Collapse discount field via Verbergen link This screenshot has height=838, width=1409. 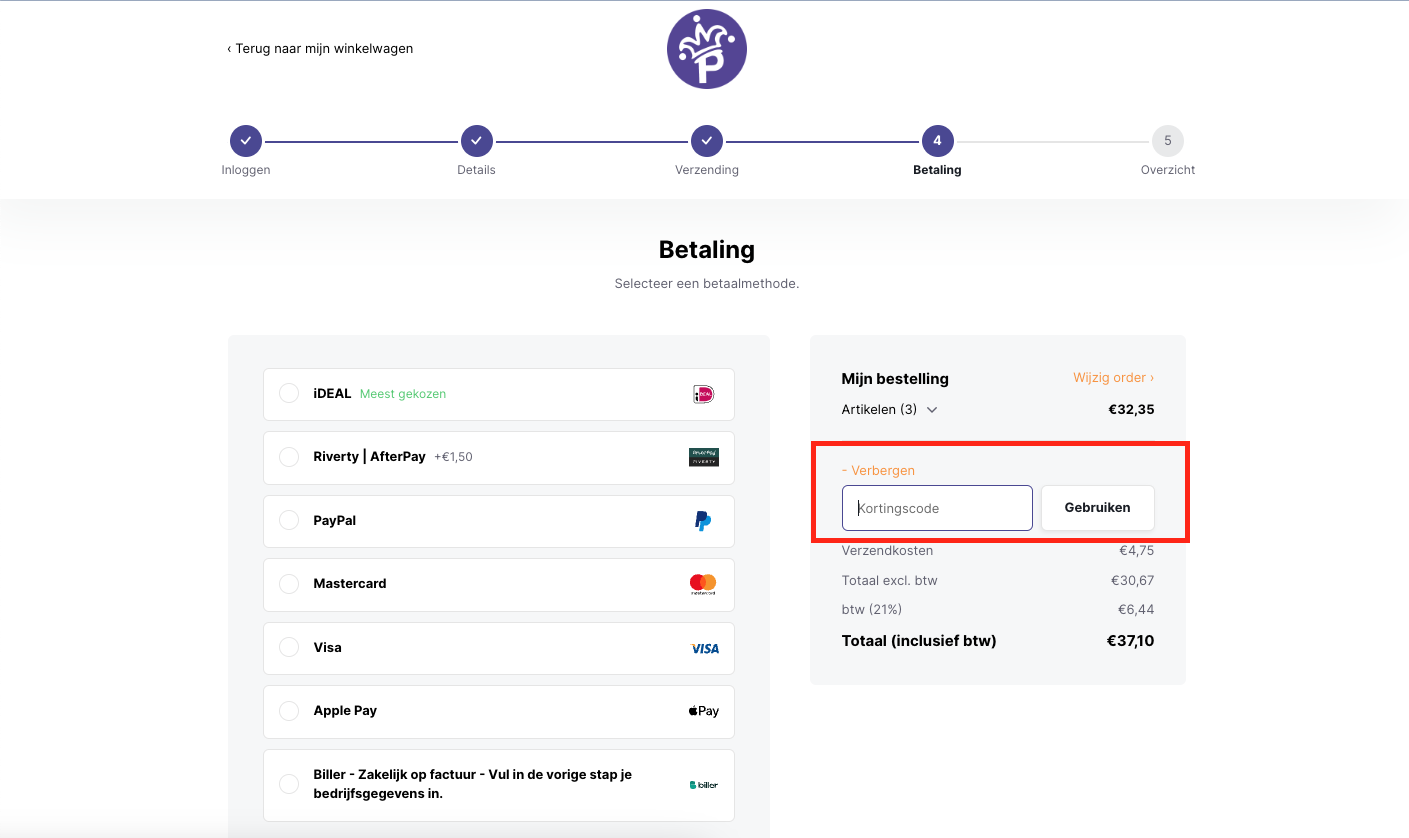(878, 470)
